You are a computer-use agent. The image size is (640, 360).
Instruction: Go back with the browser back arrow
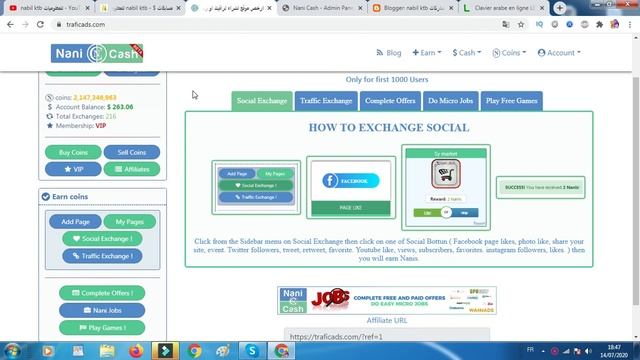[x=10, y=24]
